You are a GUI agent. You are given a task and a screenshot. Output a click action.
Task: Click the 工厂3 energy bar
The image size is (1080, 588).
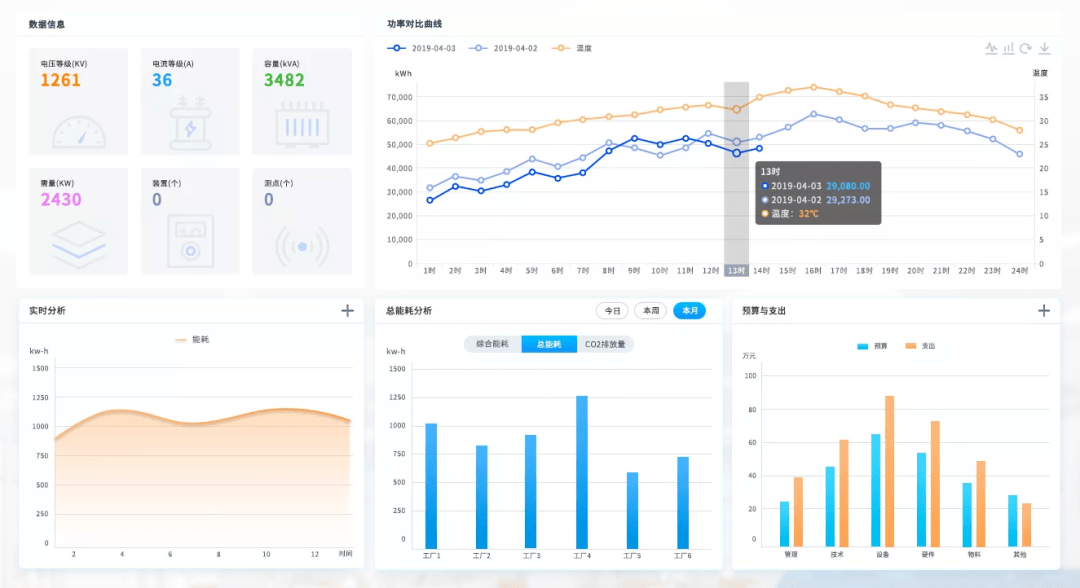530,492
